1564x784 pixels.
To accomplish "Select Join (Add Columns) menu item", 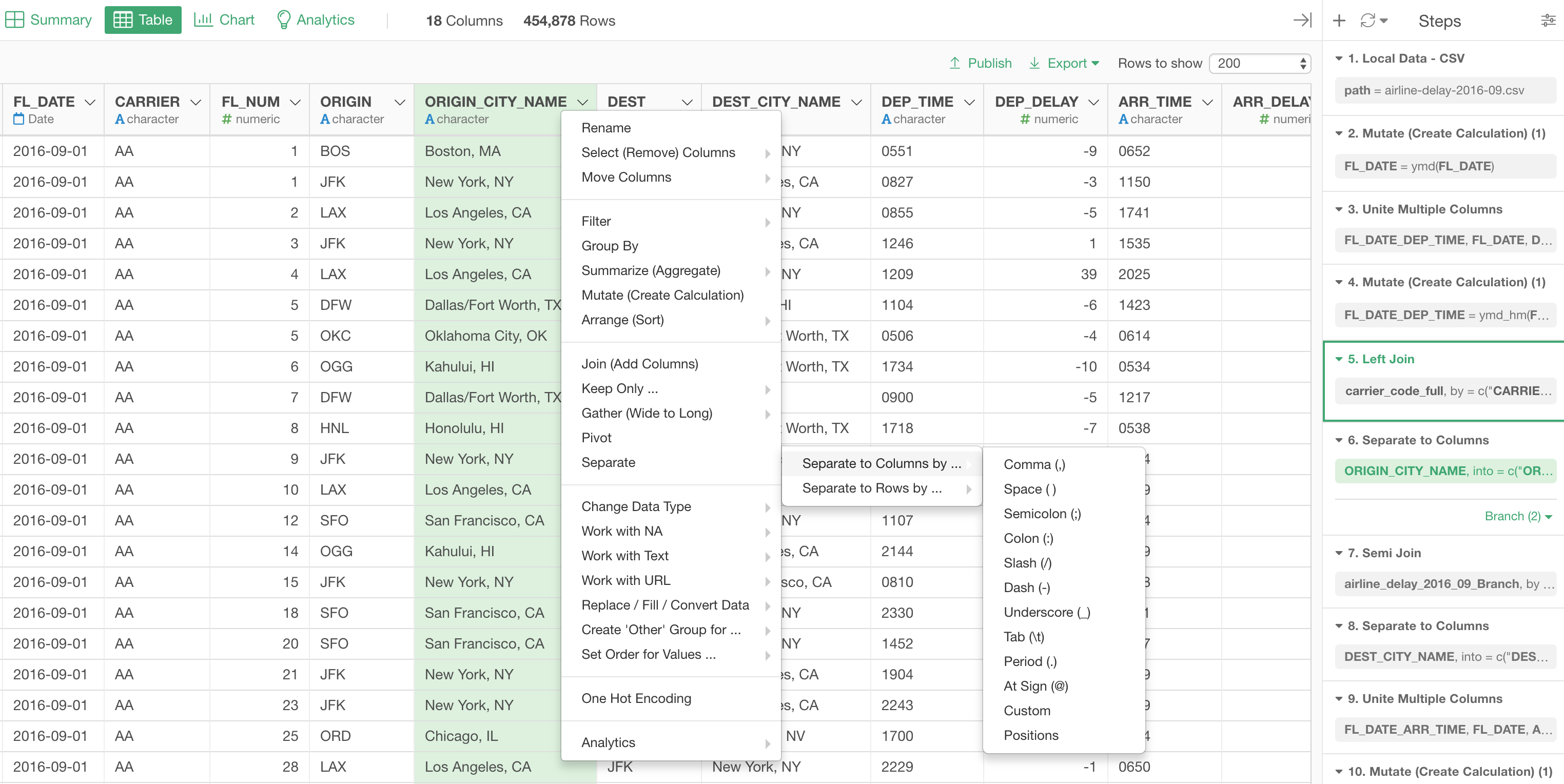I will coord(670,364).
